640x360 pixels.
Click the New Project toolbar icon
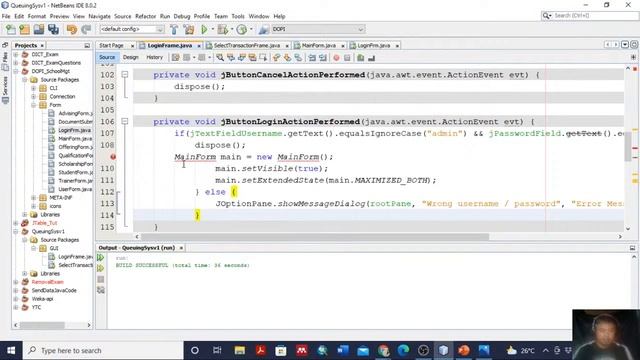(x=24, y=29)
